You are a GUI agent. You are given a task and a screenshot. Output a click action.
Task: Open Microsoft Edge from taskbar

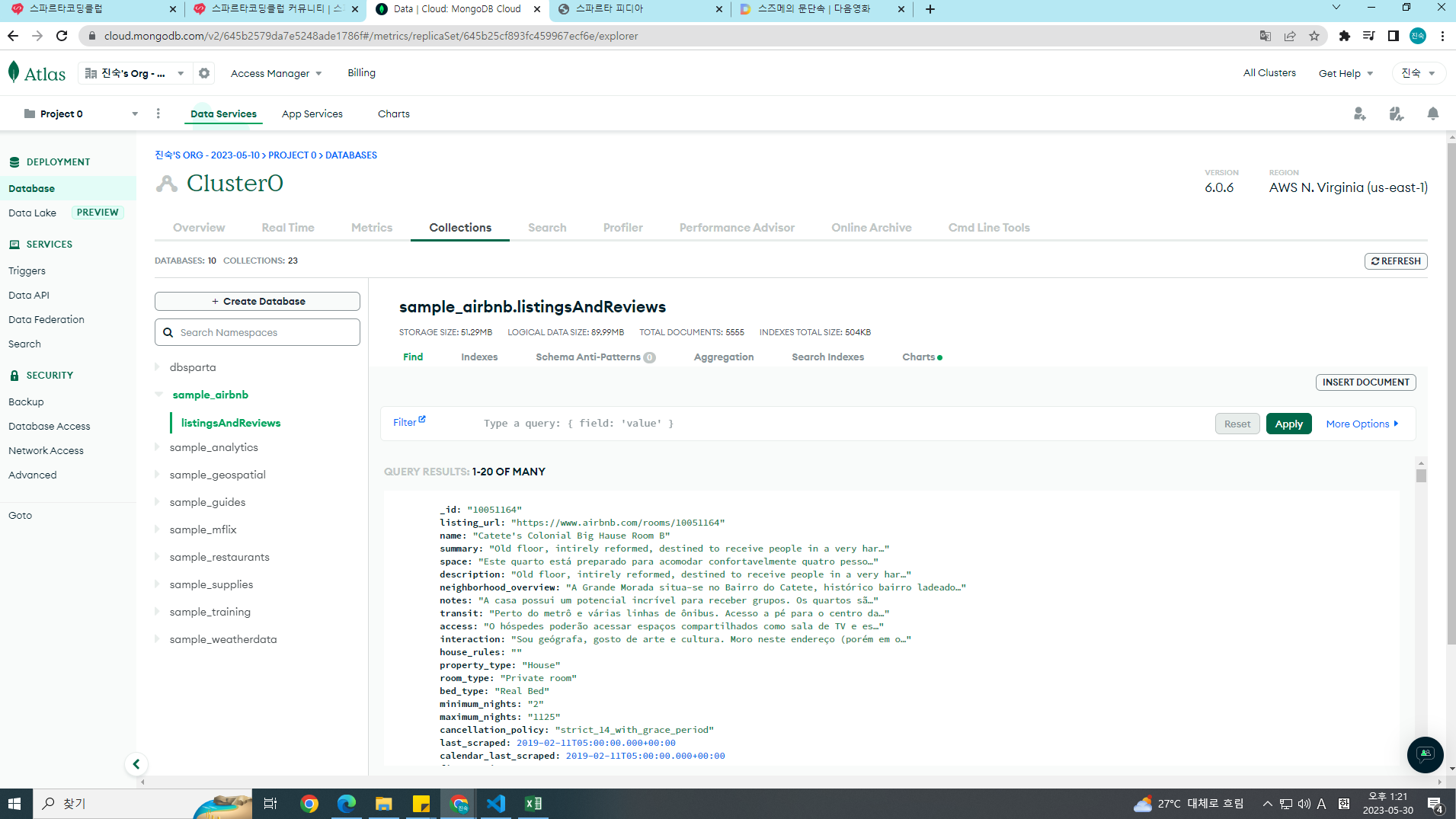347,804
